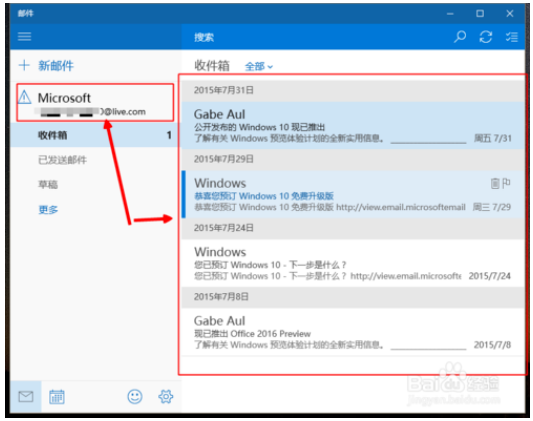Open Gabe Aul message dated 7/31
533x421 pixels.
(x=353, y=125)
